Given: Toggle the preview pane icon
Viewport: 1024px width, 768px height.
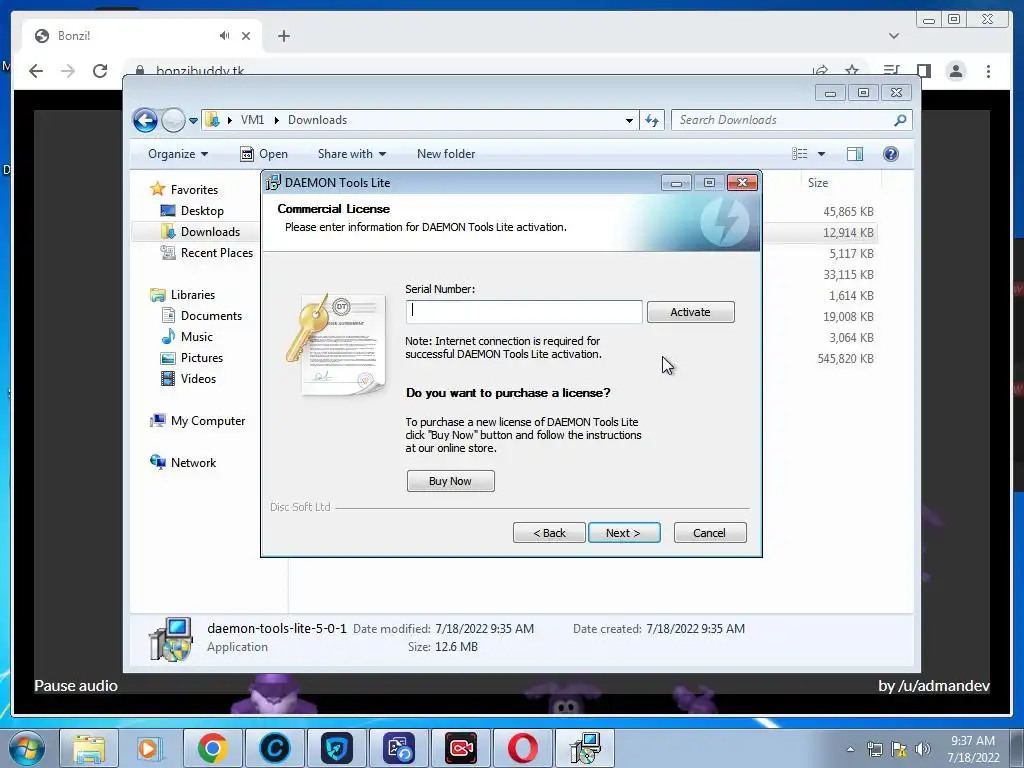Looking at the screenshot, I should click(x=855, y=154).
